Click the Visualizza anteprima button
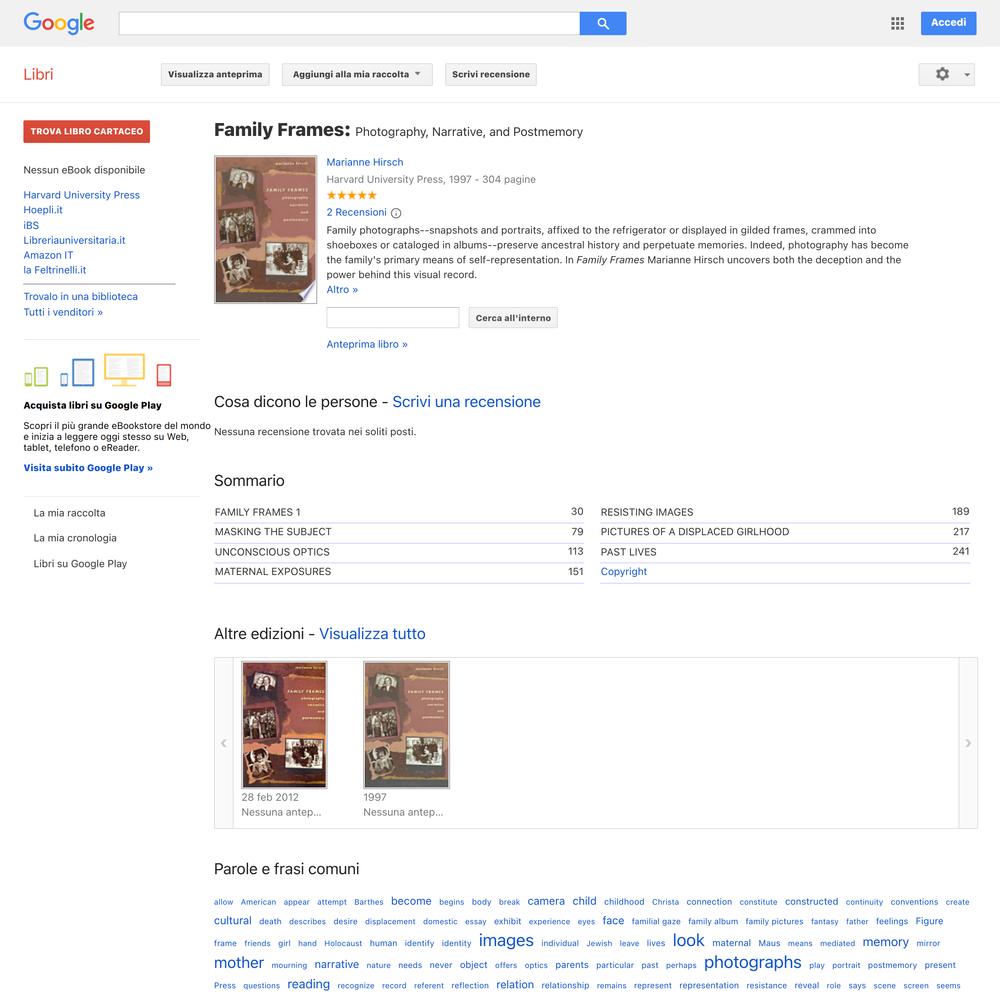Viewport: 1000px width, 1000px height. click(215, 74)
